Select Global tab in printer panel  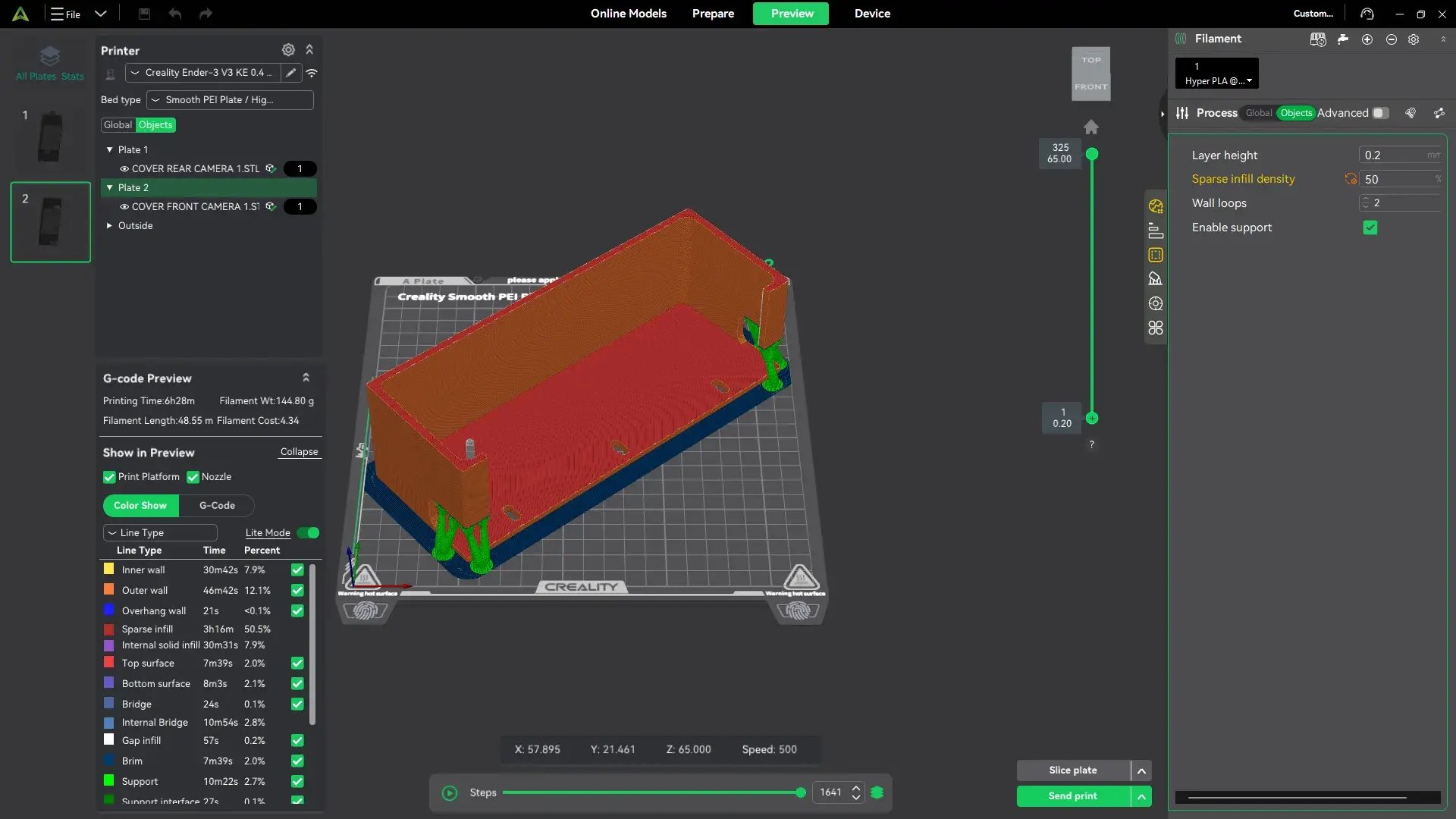(118, 125)
